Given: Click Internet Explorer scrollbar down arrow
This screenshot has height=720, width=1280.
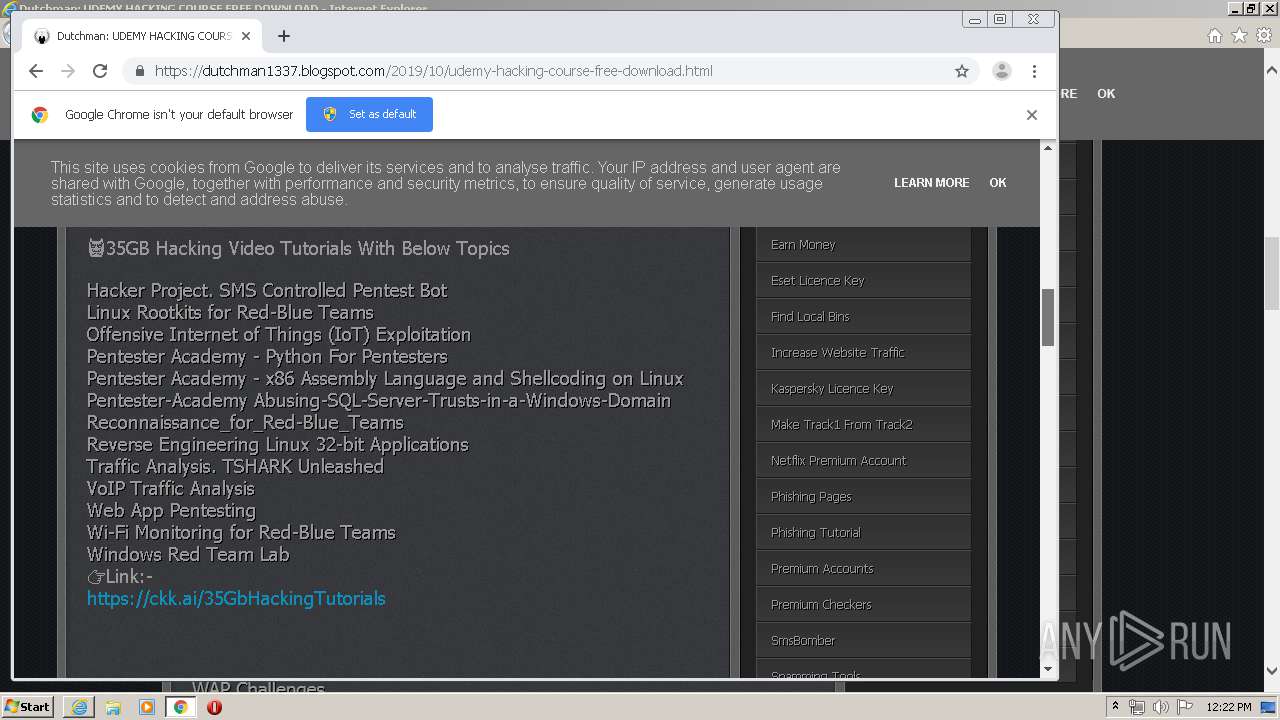Looking at the screenshot, I should pos(1272,671).
